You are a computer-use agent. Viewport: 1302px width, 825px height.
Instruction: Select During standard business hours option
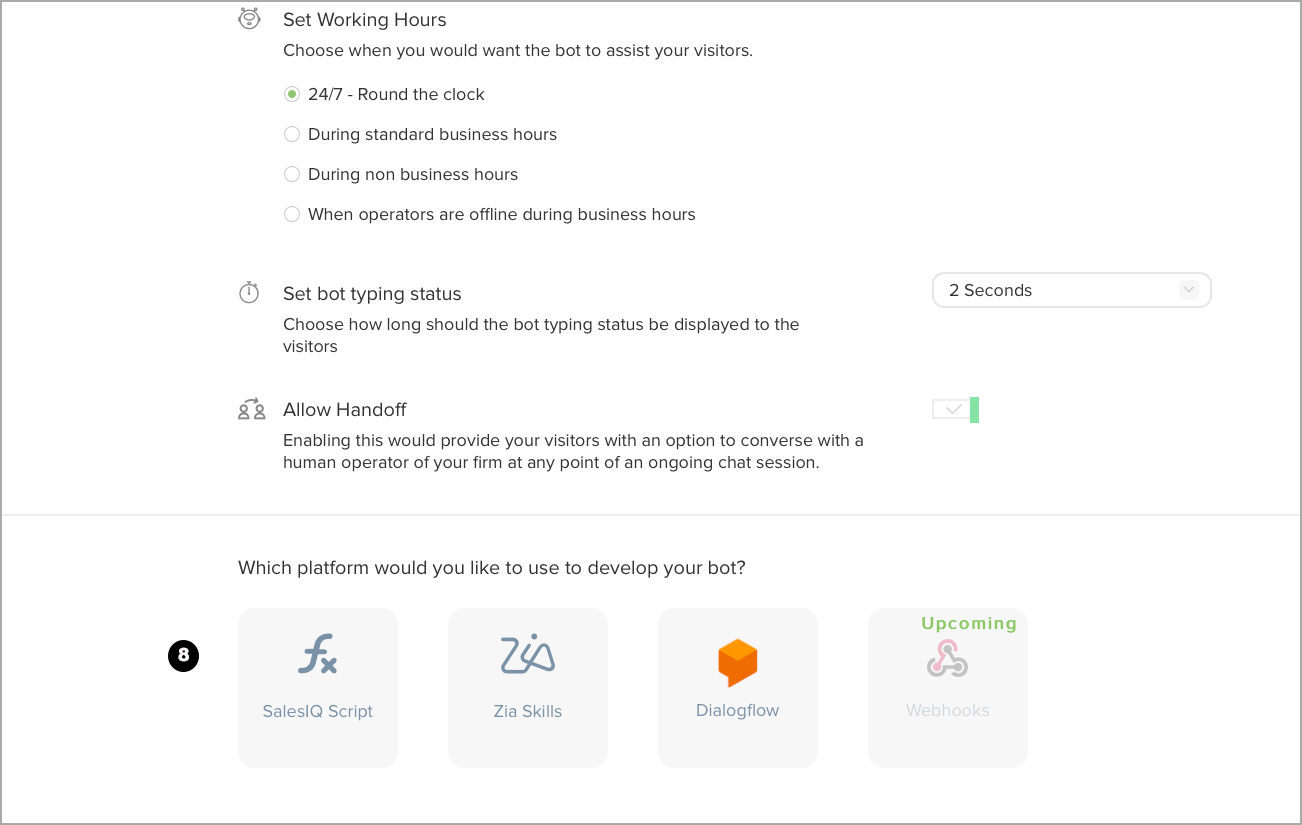click(x=292, y=134)
